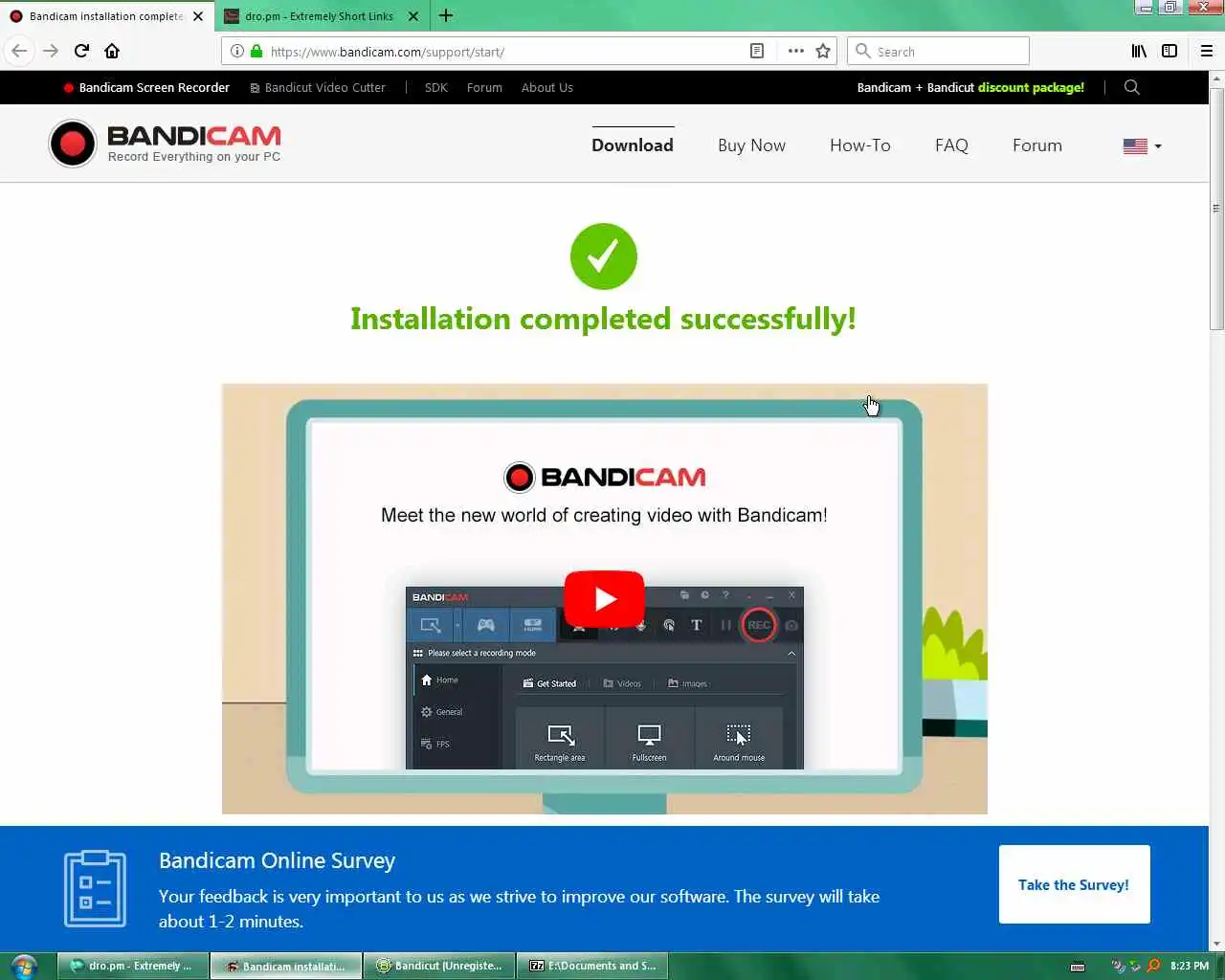Click the site search magnifier icon
This screenshot has height=980, width=1225.
(x=1132, y=87)
